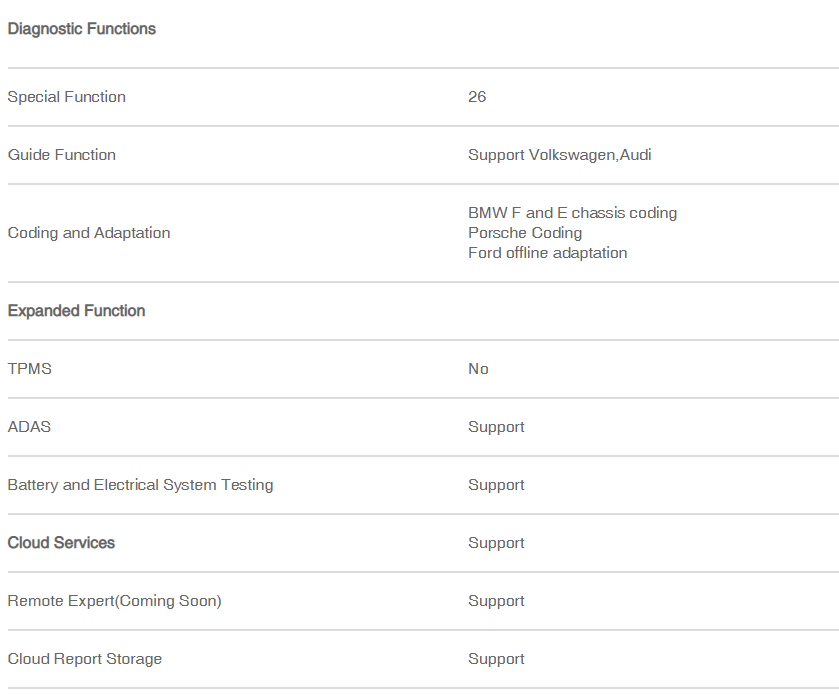Image resolution: width=839 pixels, height=695 pixels.
Task: Click Support value in ADAS row
Action: tap(496, 427)
